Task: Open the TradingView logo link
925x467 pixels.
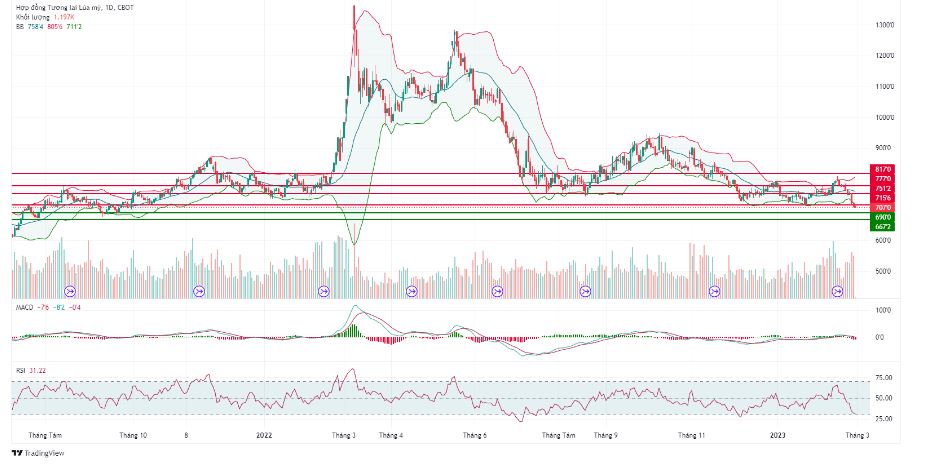Action: pyautogui.click(x=38, y=453)
